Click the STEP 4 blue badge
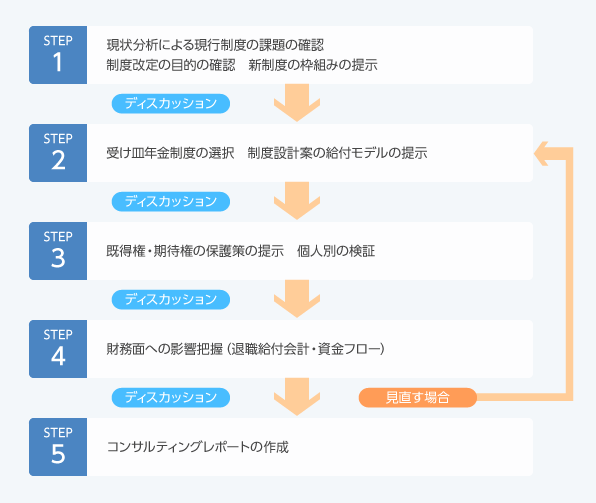 tap(58, 349)
